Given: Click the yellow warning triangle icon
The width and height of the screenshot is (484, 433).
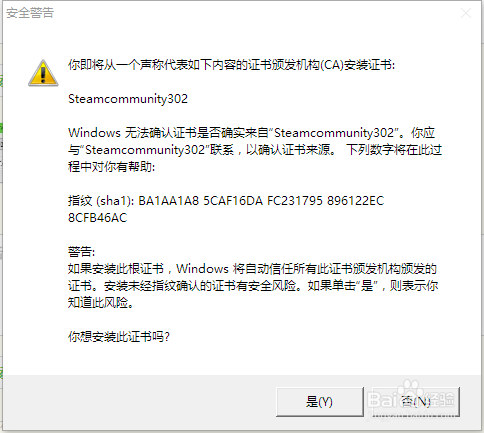Looking at the screenshot, I should coord(43,73).
